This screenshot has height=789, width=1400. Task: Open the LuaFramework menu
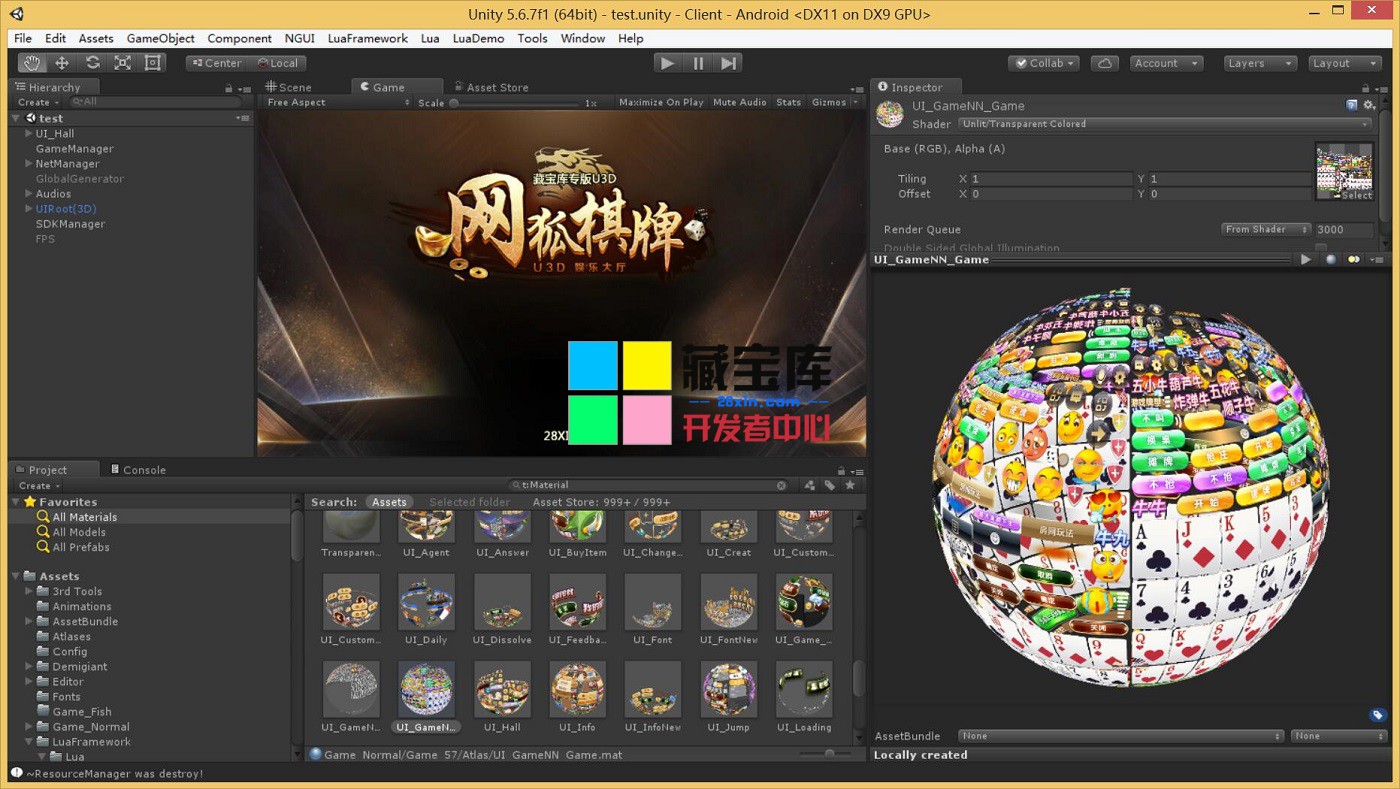368,38
